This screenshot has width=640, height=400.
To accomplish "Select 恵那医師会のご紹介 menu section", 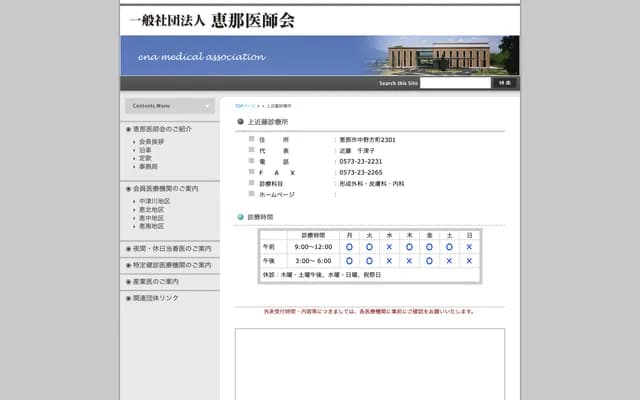I will pos(163,129).
